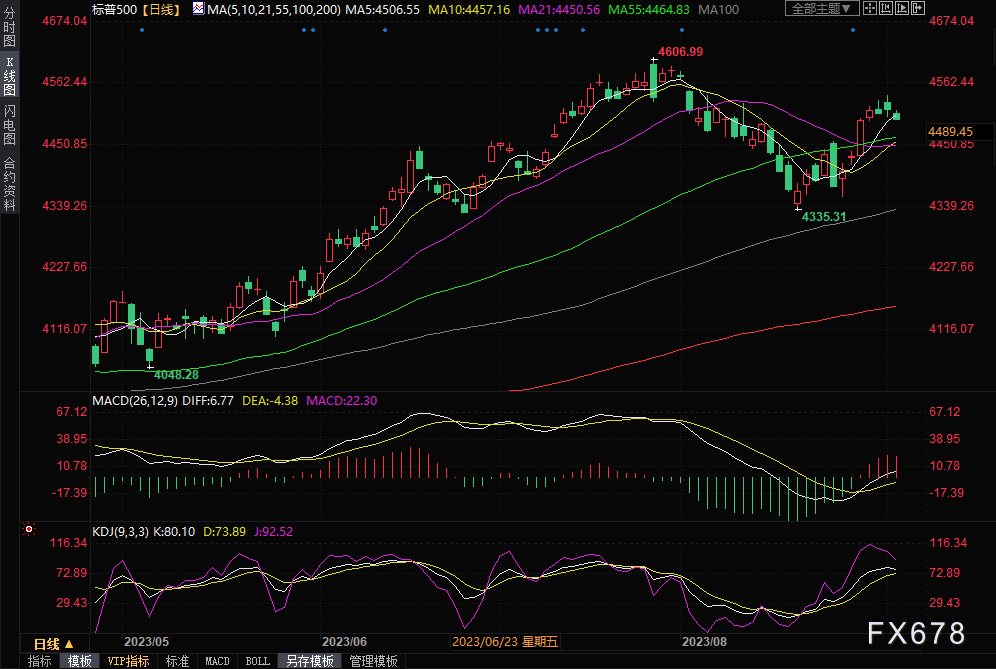Screen dimensions: 996x669
Task: Click the second layout icon after 全部主题
Action: (885, 9)
